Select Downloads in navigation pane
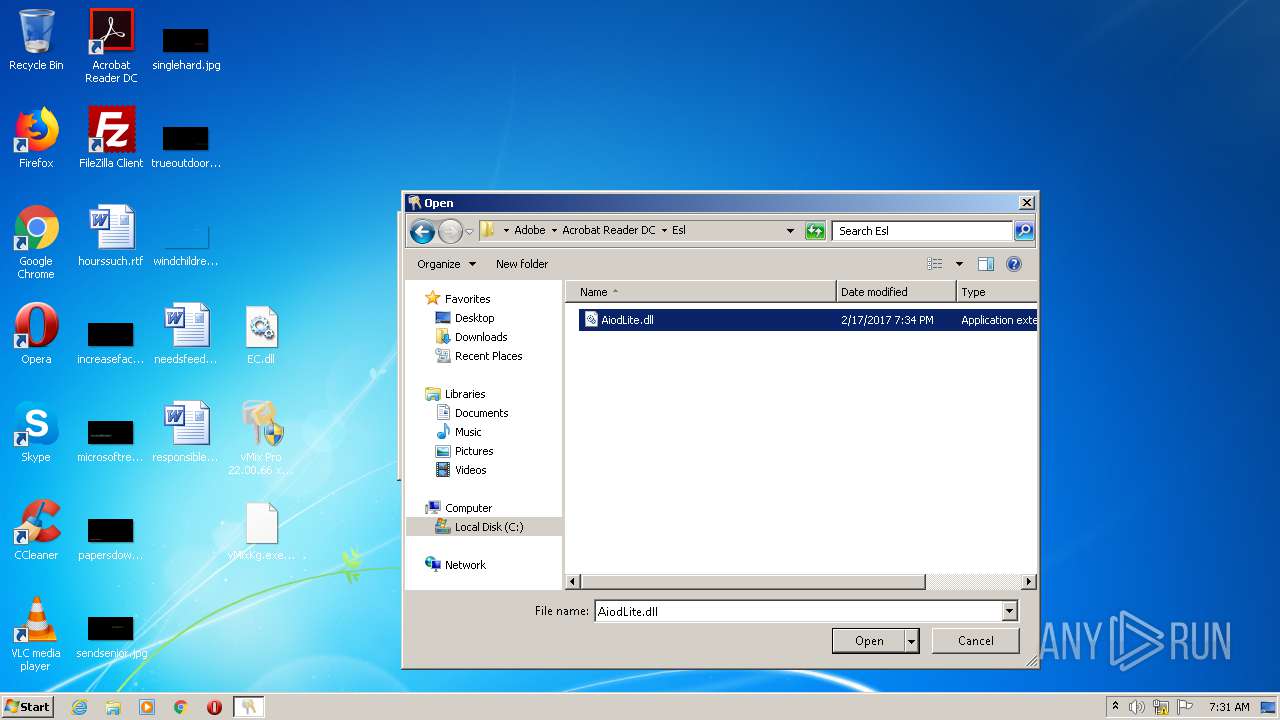 (481, 337)
